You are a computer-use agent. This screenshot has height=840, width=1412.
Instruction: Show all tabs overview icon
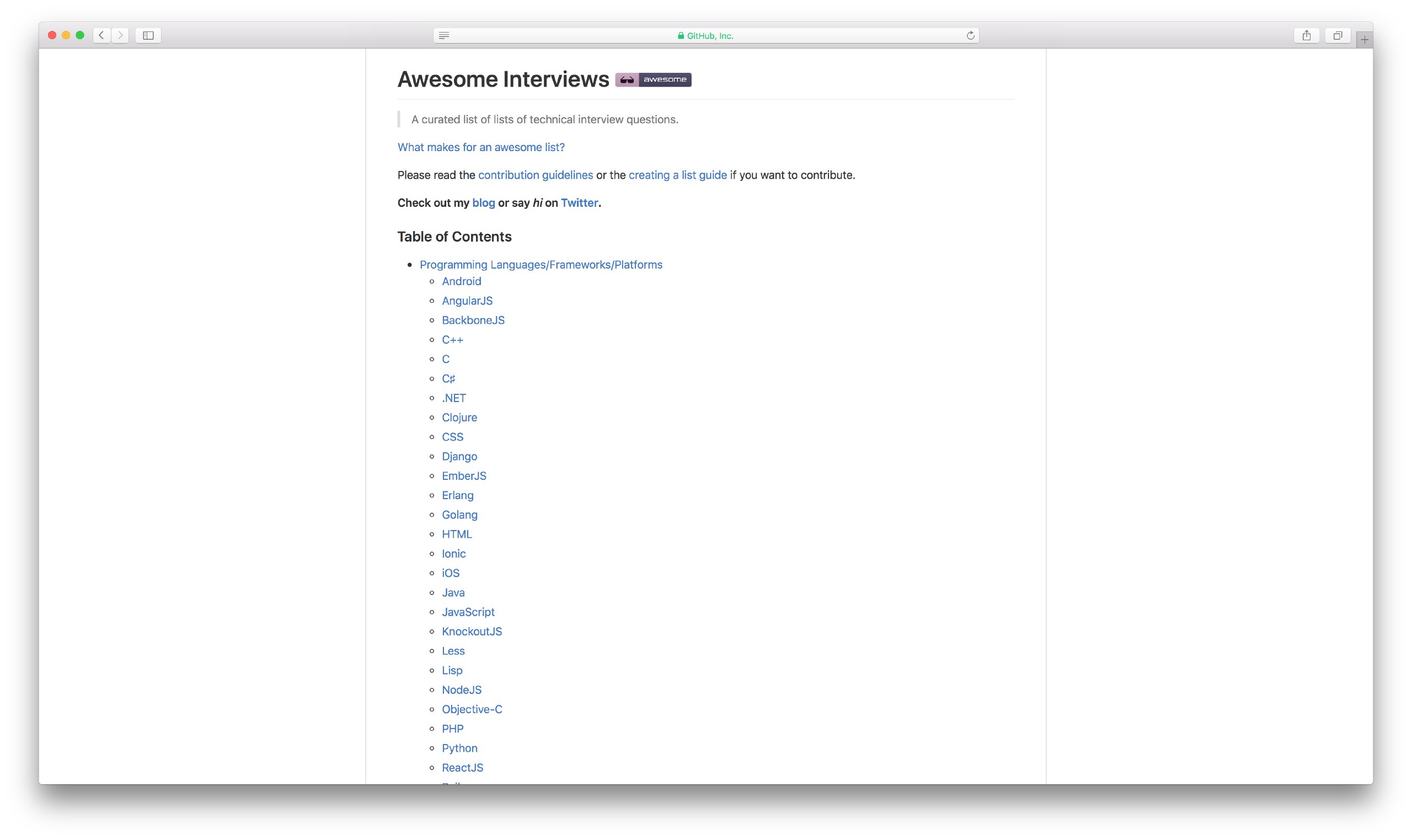(1338, 35)
